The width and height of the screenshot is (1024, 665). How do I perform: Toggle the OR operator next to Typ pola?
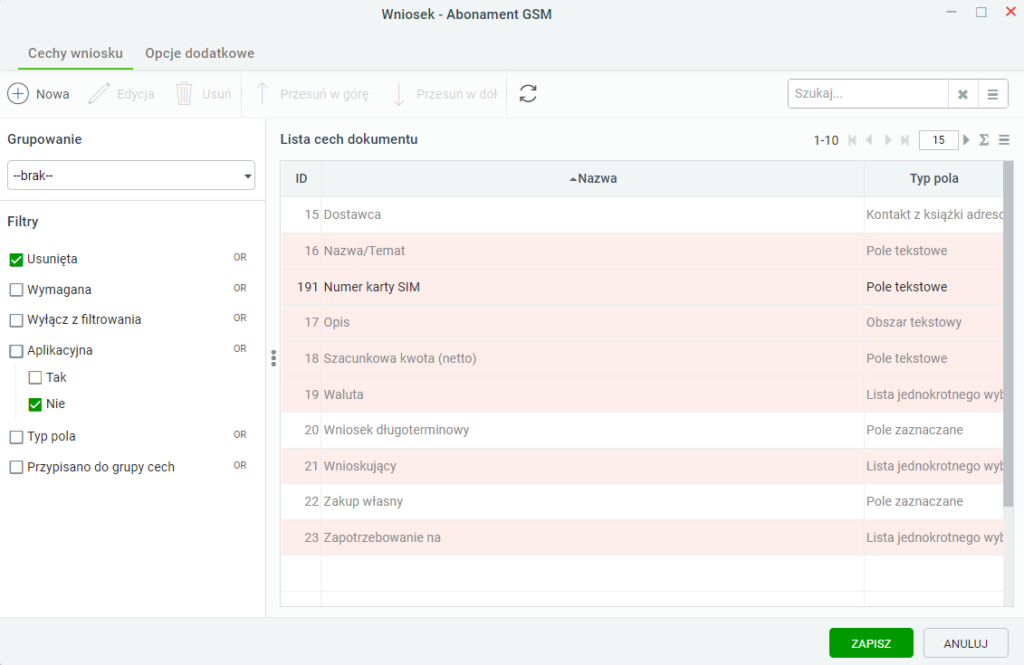tap(240, 435)
